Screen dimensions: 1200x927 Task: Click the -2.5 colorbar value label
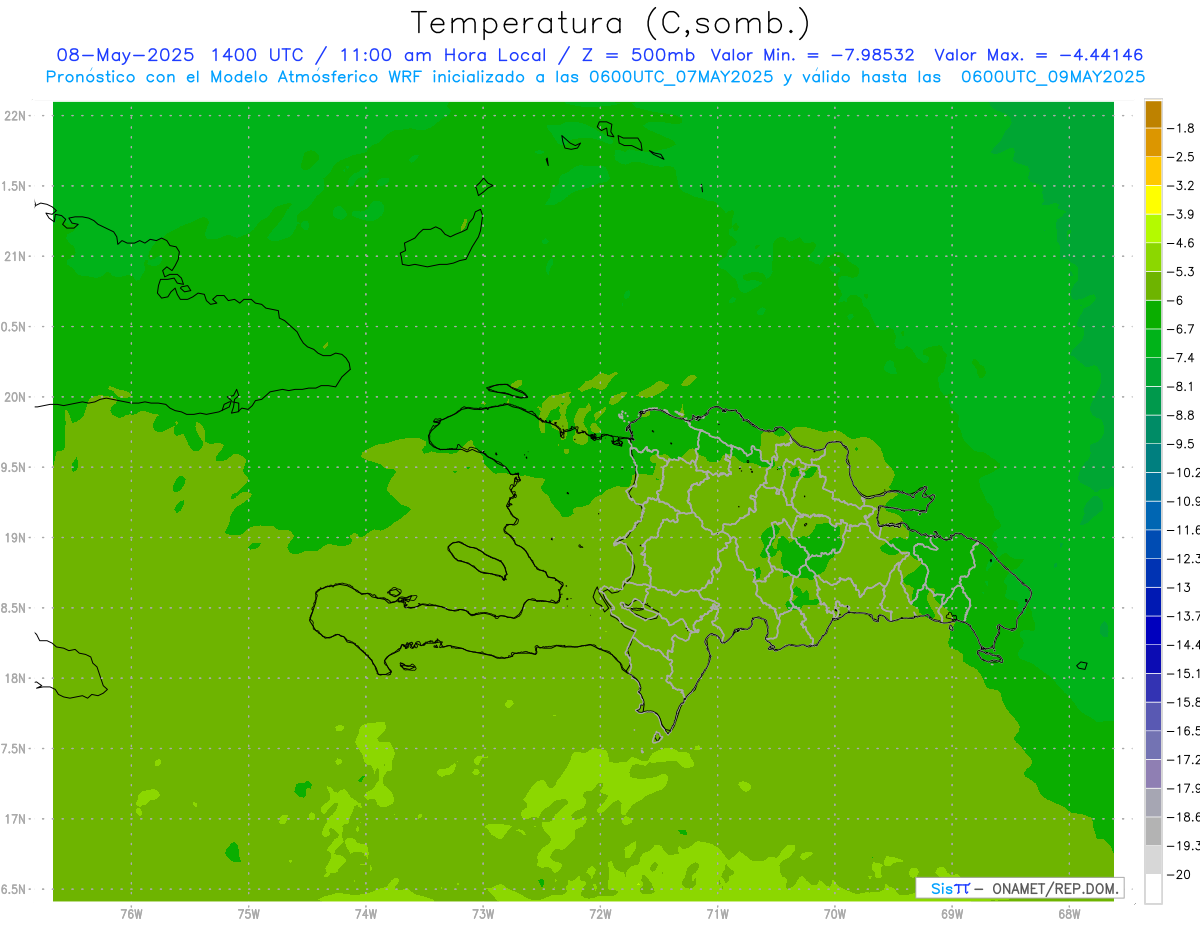tap(1181, 157)
